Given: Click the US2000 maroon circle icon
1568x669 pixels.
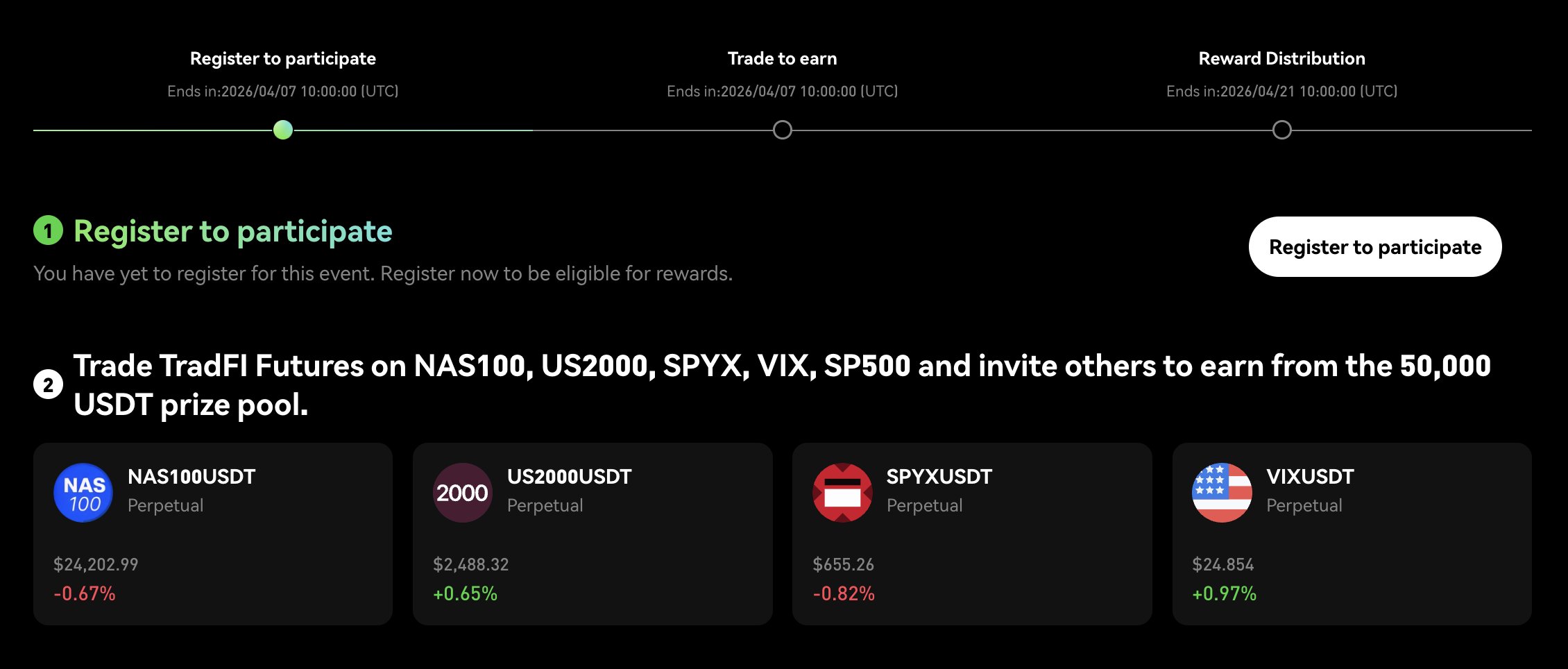Looking at the screenshot, I should (463, 493).
